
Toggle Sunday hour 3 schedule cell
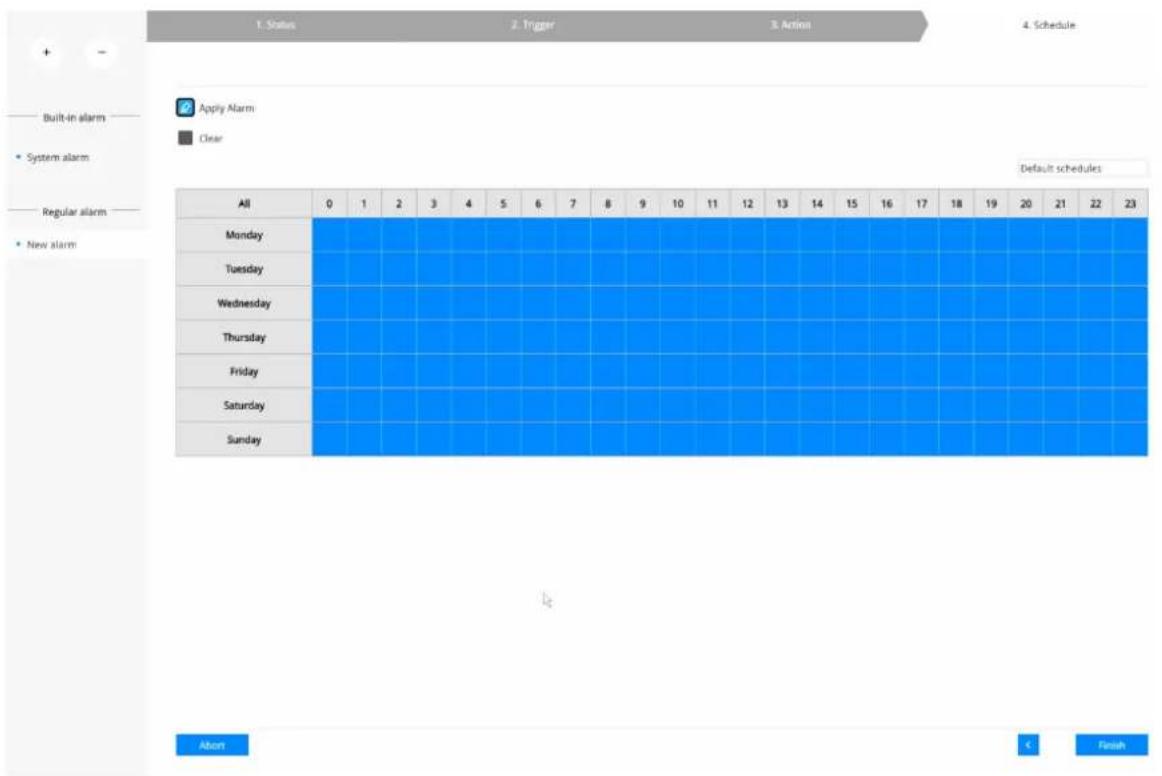tap(434, 440)
